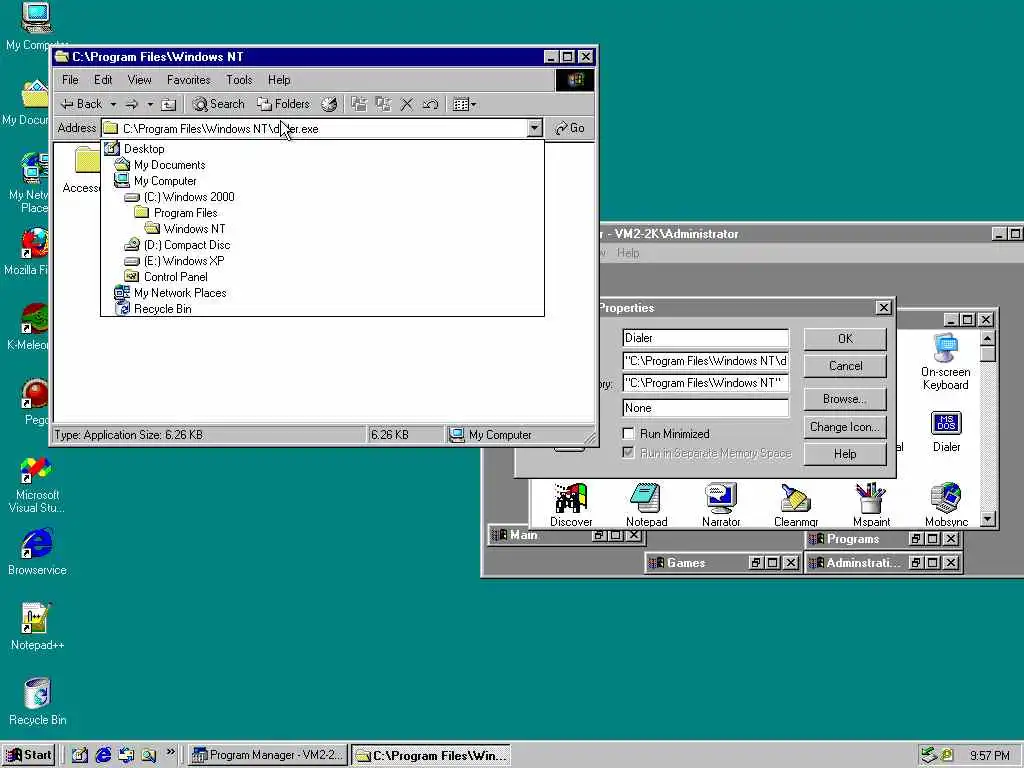
Task: Select Microsoft Visual Studio desktop shortcut
Action: (37, 485)
